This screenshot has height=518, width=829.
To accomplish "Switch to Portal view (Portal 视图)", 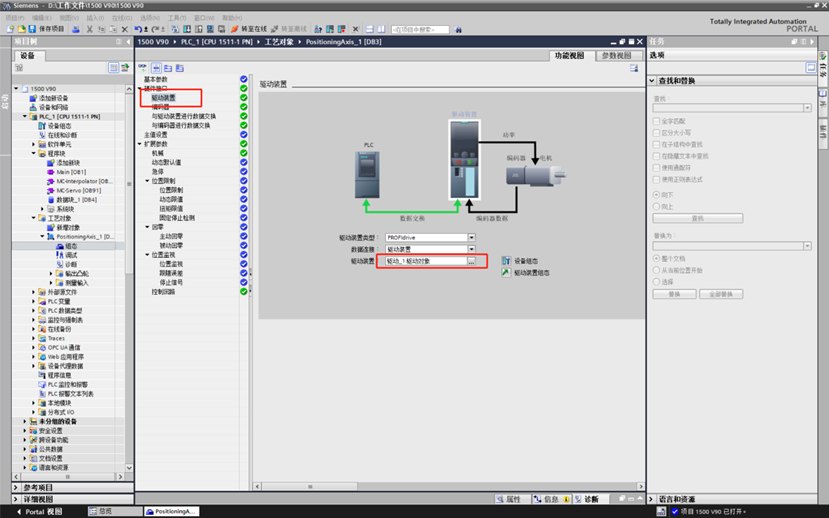I will pyautogui.click(x=40, y=512).
